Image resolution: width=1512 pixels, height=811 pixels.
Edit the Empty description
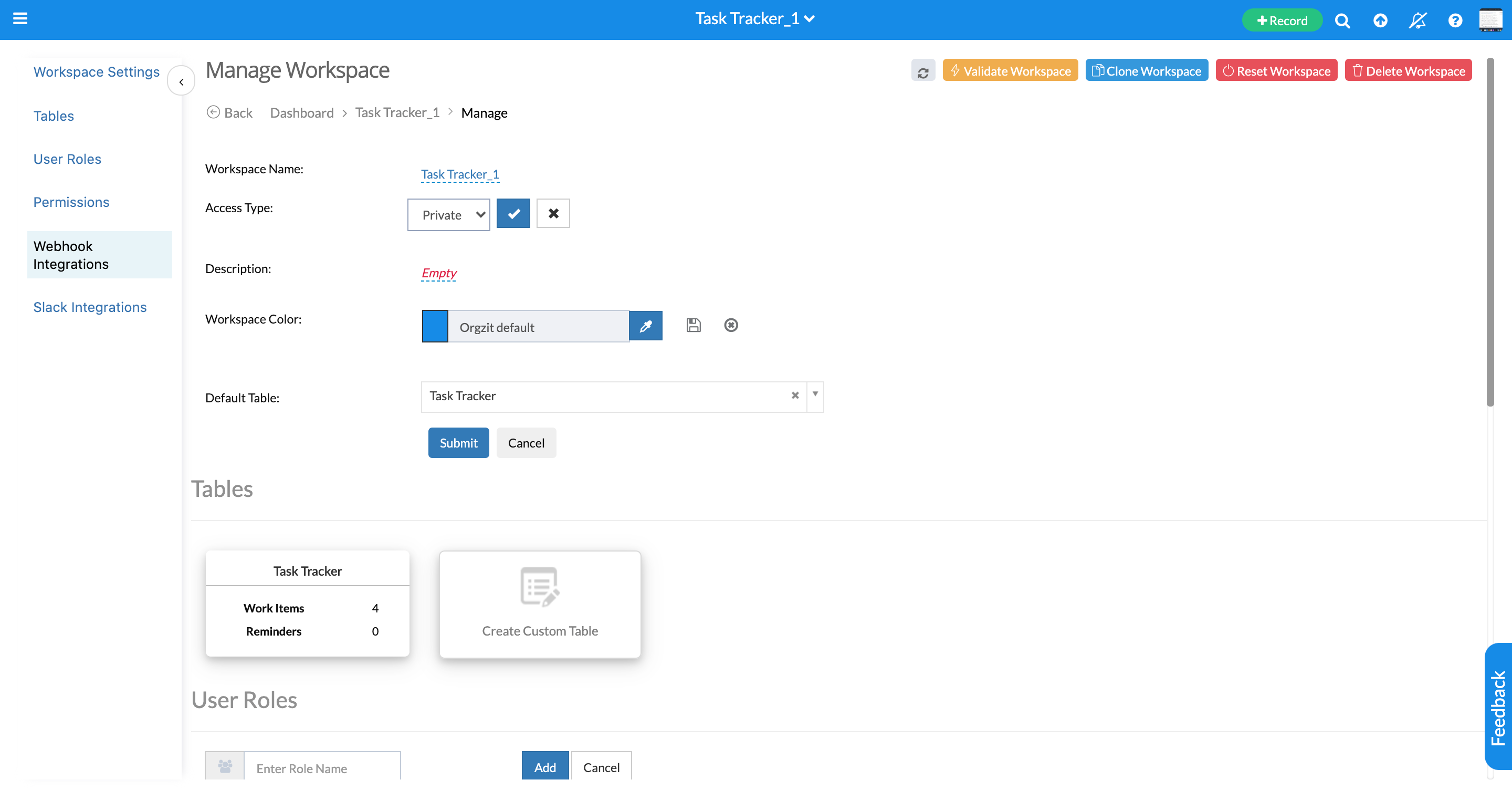pos(438,273)
